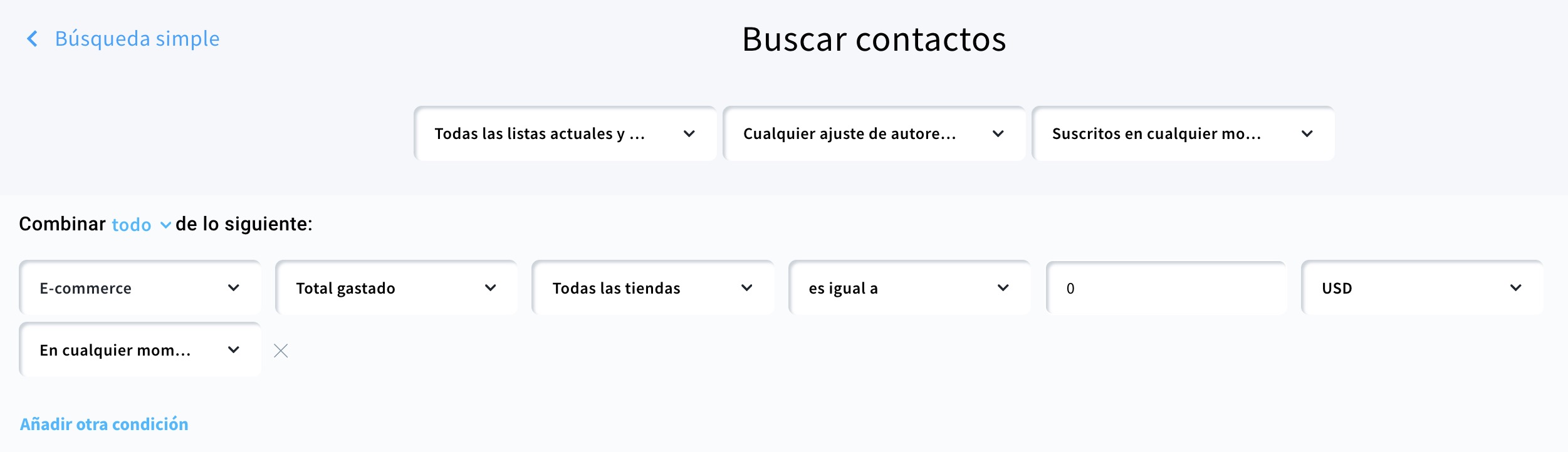Image resolution: width=1568 pixels, height=452 pixels.
Task: Open the Cualquier ajuste de autore... dropdown
Action: (874, 133)
